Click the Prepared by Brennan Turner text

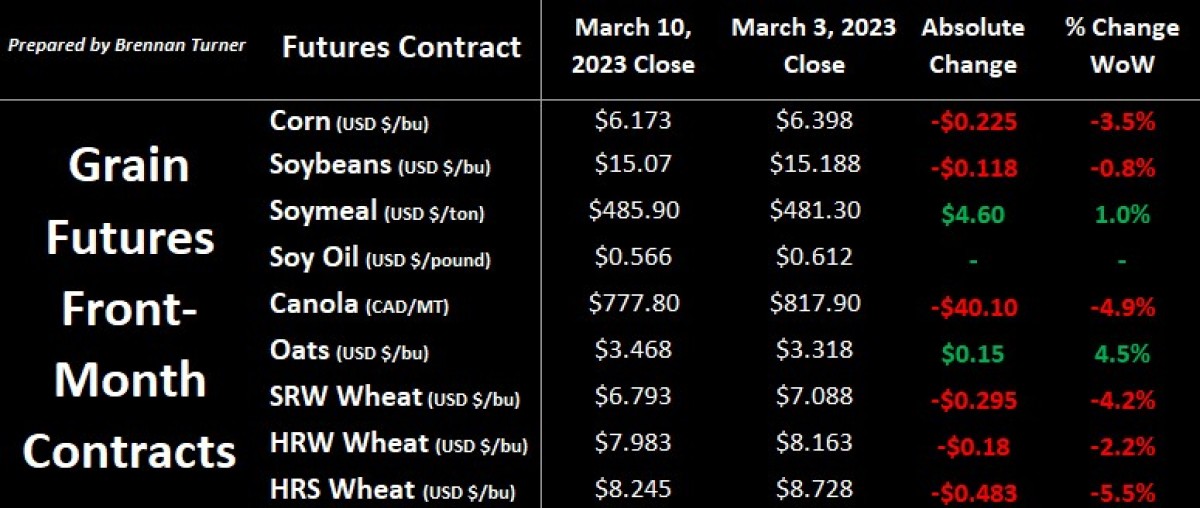tap(127, 46)
